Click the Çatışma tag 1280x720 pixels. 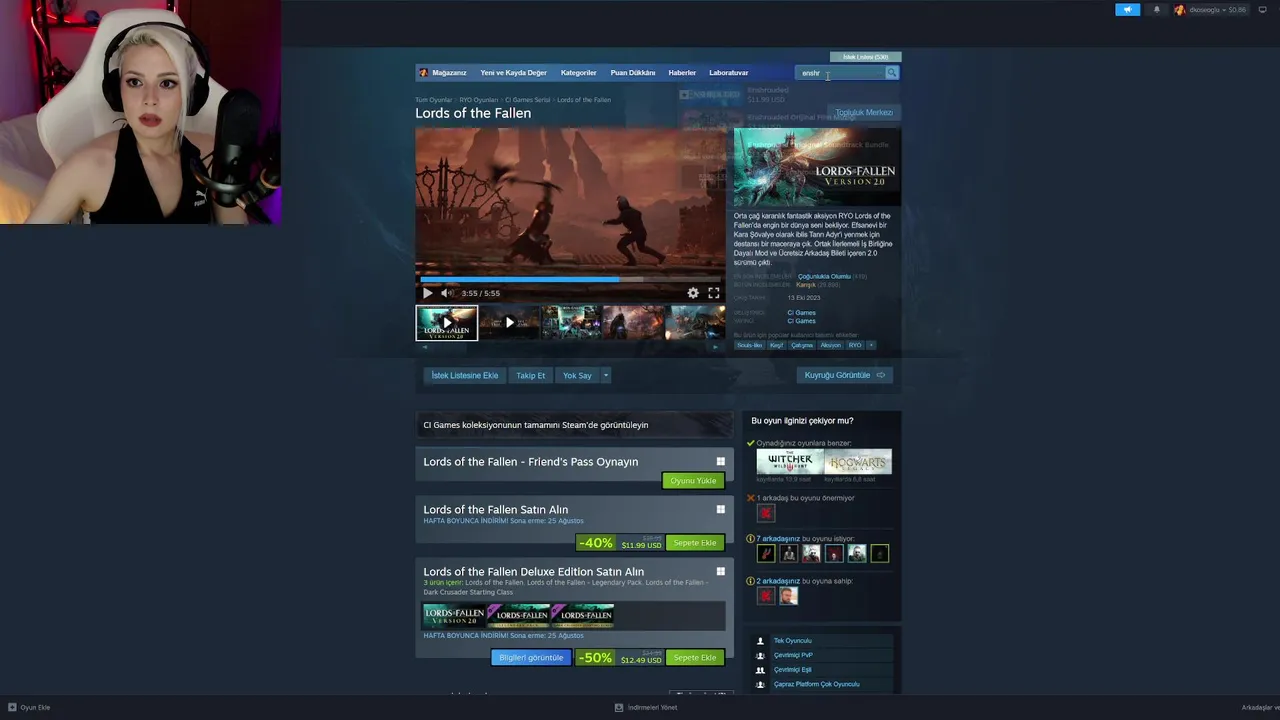[802, 345]
